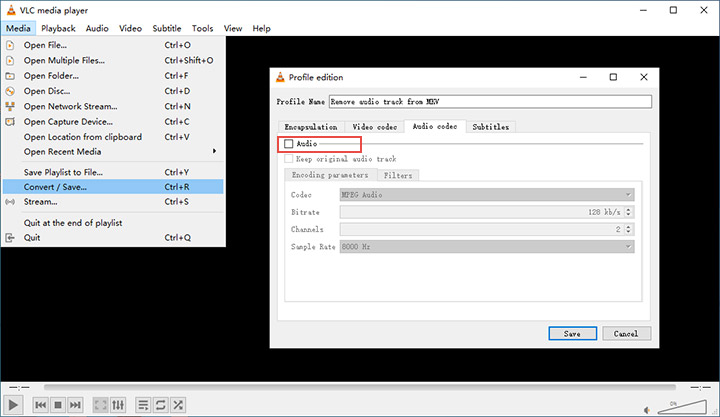720x417 pixels.
Task: Toggle fullscreen video mode icon
Action: click(100, 405)
